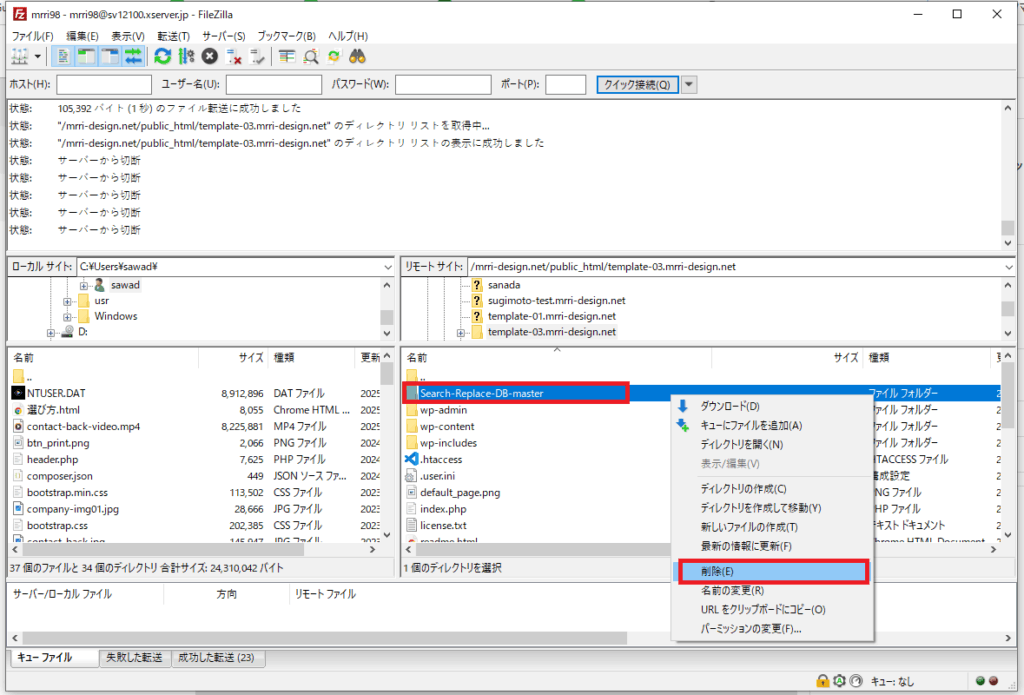Select 削除(E) in the context menu

[x=771, y=571]
